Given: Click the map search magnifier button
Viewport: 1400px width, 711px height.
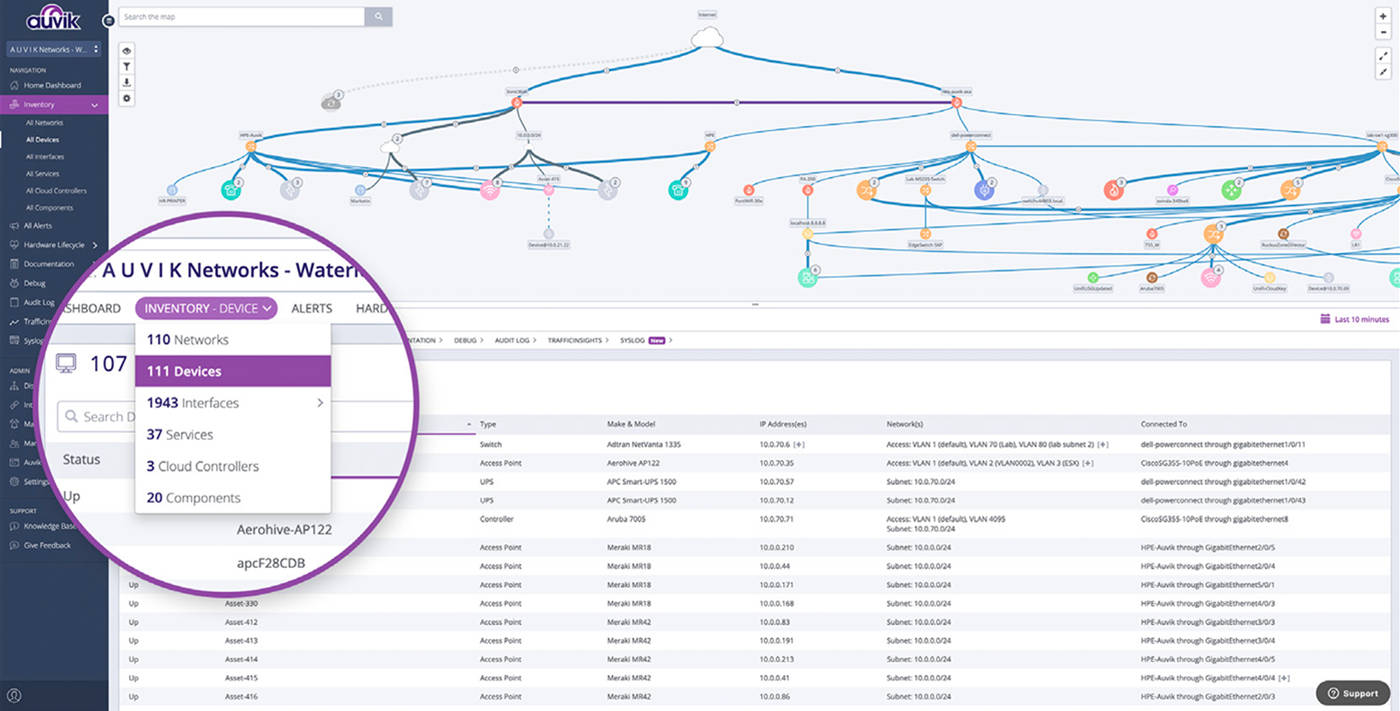Looking at the screenshot, I should click(x=378, y=17).
